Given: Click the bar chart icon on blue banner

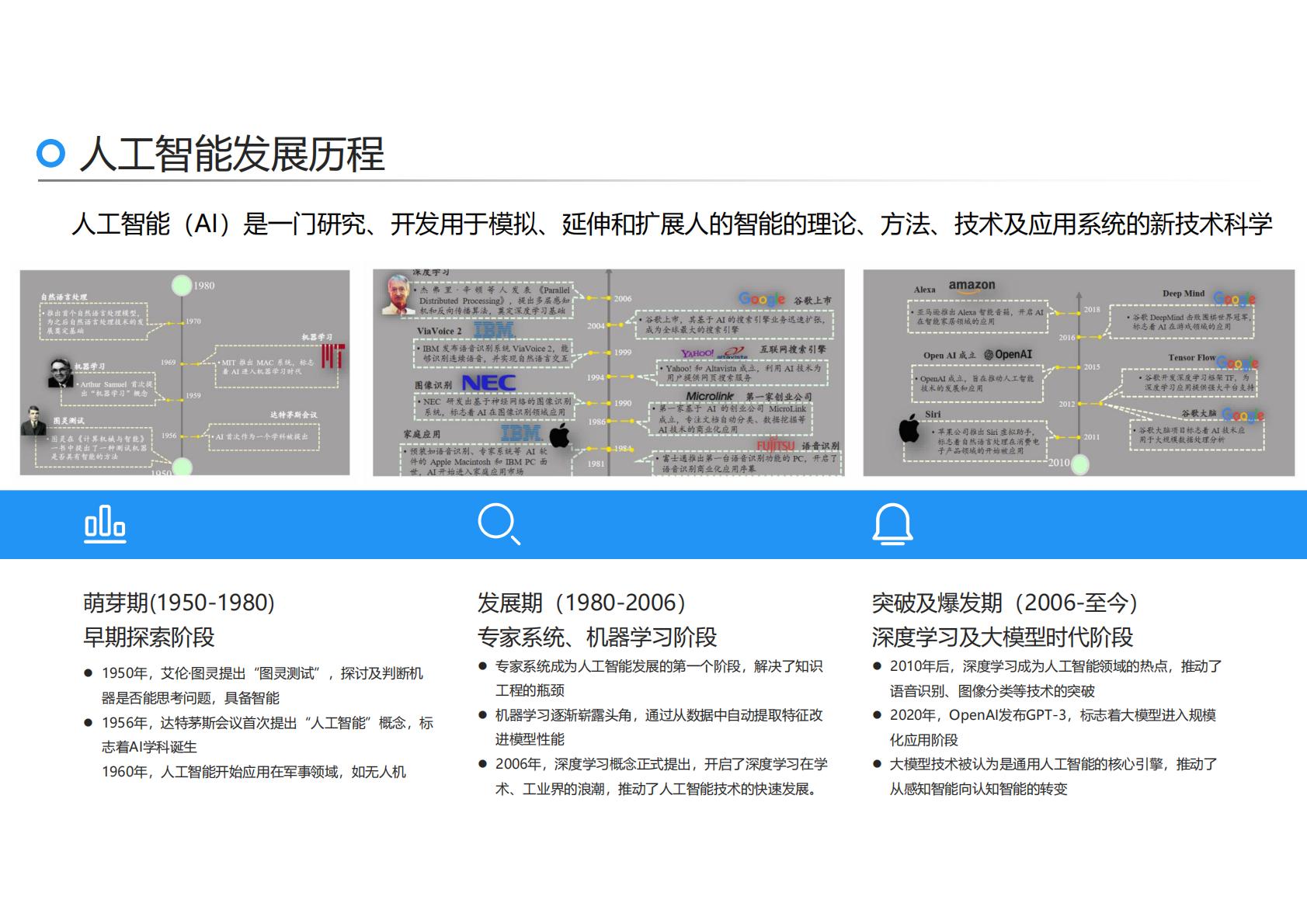Looking at the screenshot, I should (x=105, y=524).
